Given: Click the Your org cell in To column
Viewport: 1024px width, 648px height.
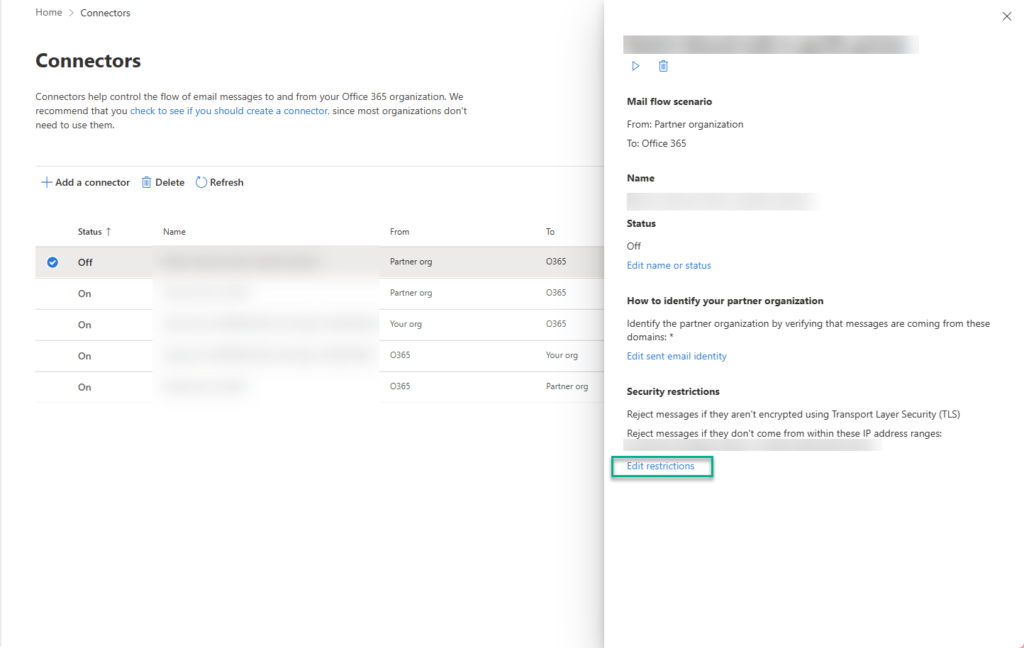Looking at the screenshot, I should 562,355.
